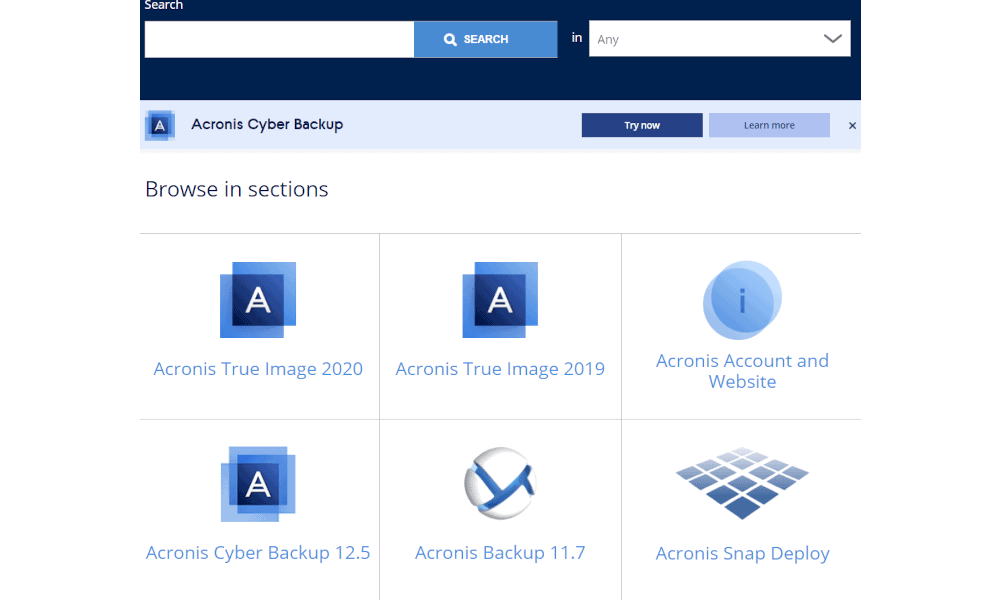Open the Acronis Cyber Backup 12.5 link
The image size is (1000, 600).
click(258, 553)
